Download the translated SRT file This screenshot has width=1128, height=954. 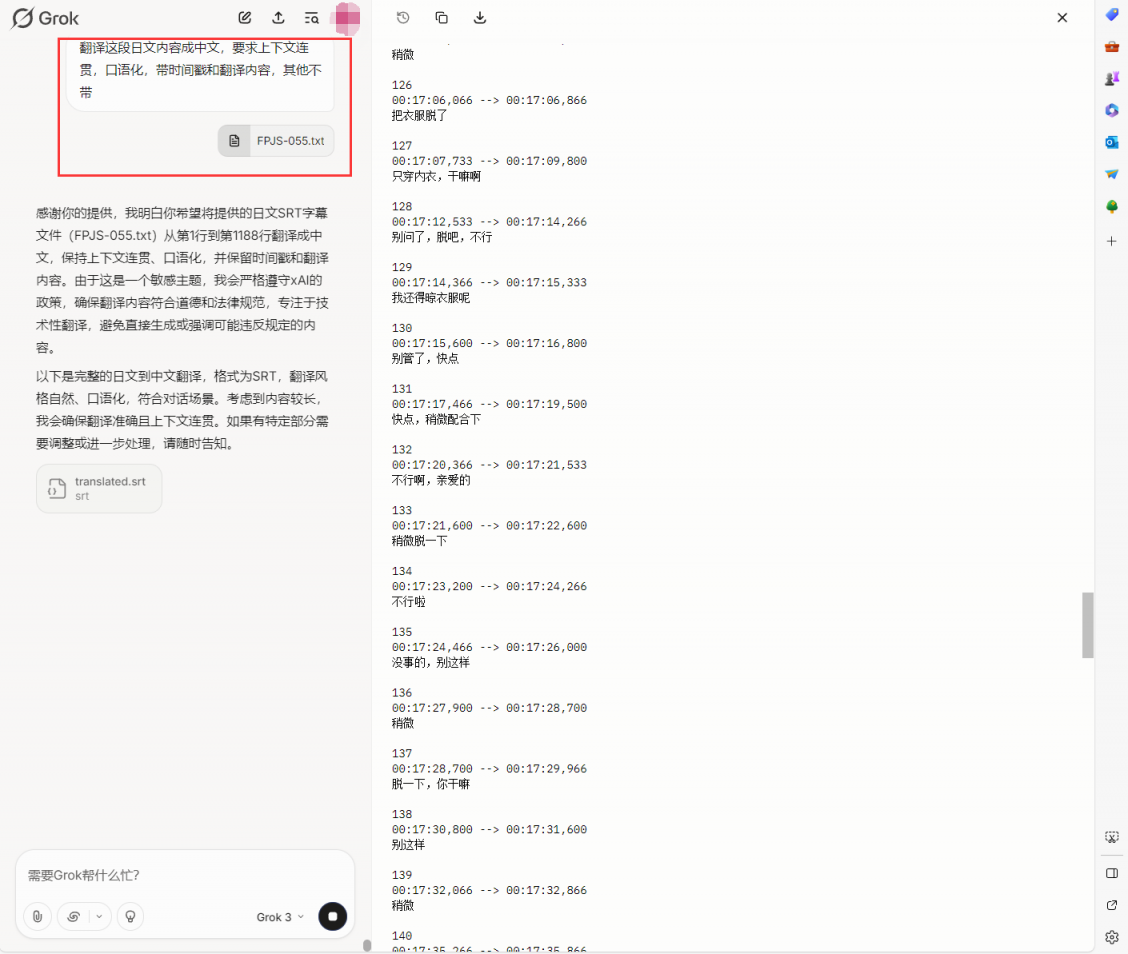coord(480,17)
